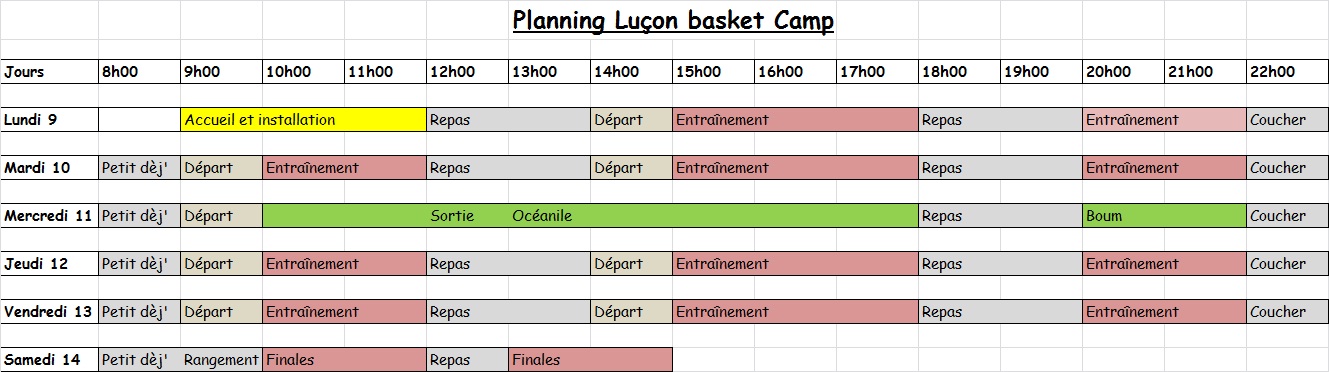Click the yellow Accueil et installation cell
This screenshot has width=1329, height=372.
point(303,120)
